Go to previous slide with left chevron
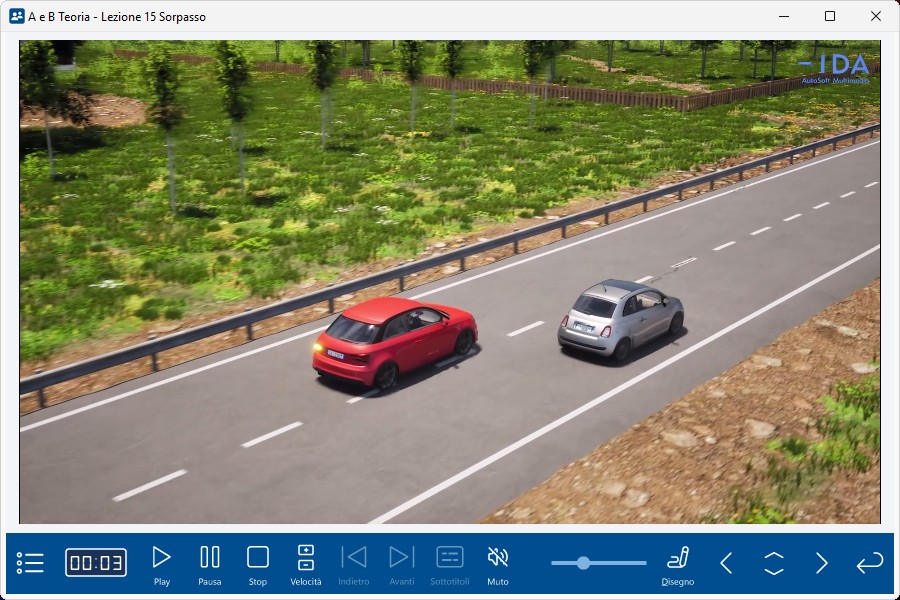This screenshot has width=900, height=600. [726, 563]
